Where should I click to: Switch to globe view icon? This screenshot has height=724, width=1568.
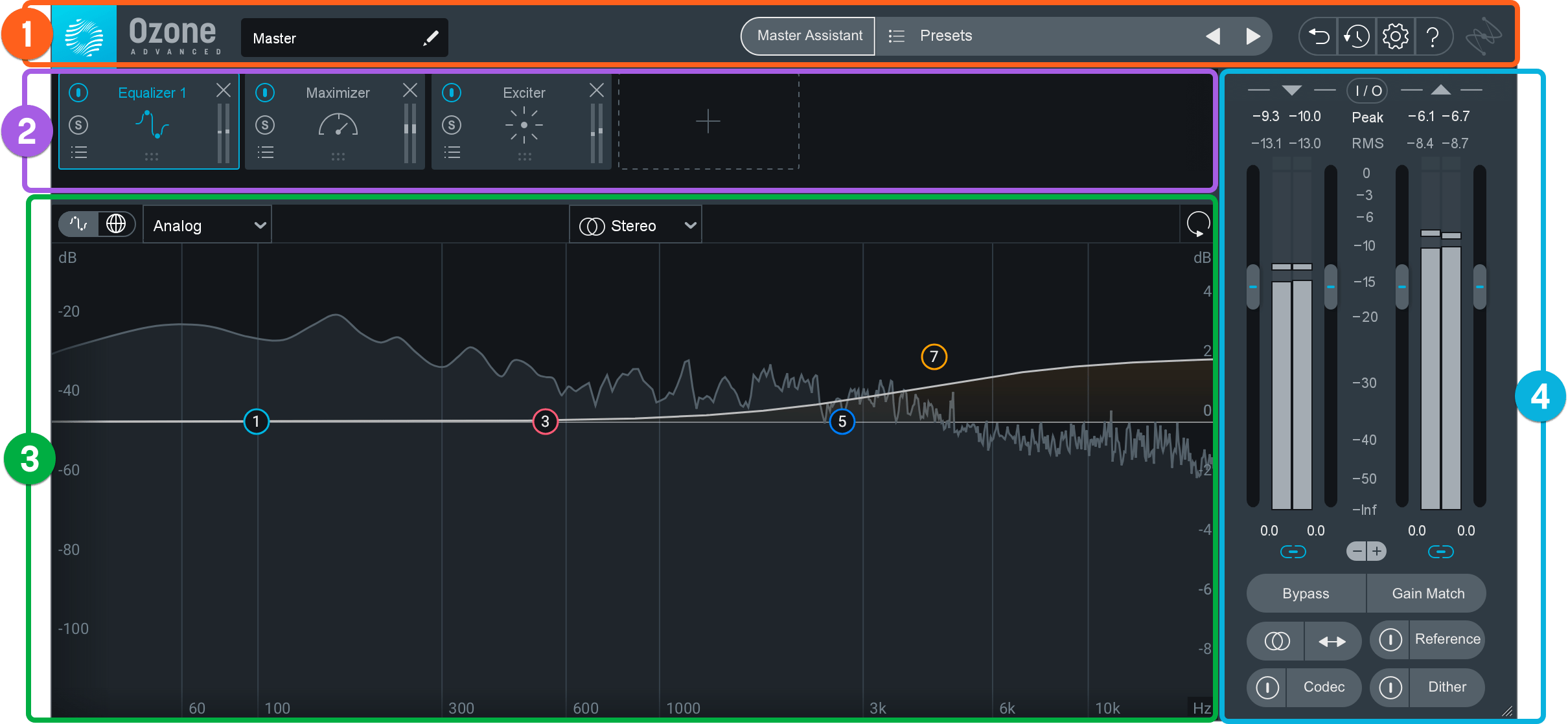(x=116, y=224)
